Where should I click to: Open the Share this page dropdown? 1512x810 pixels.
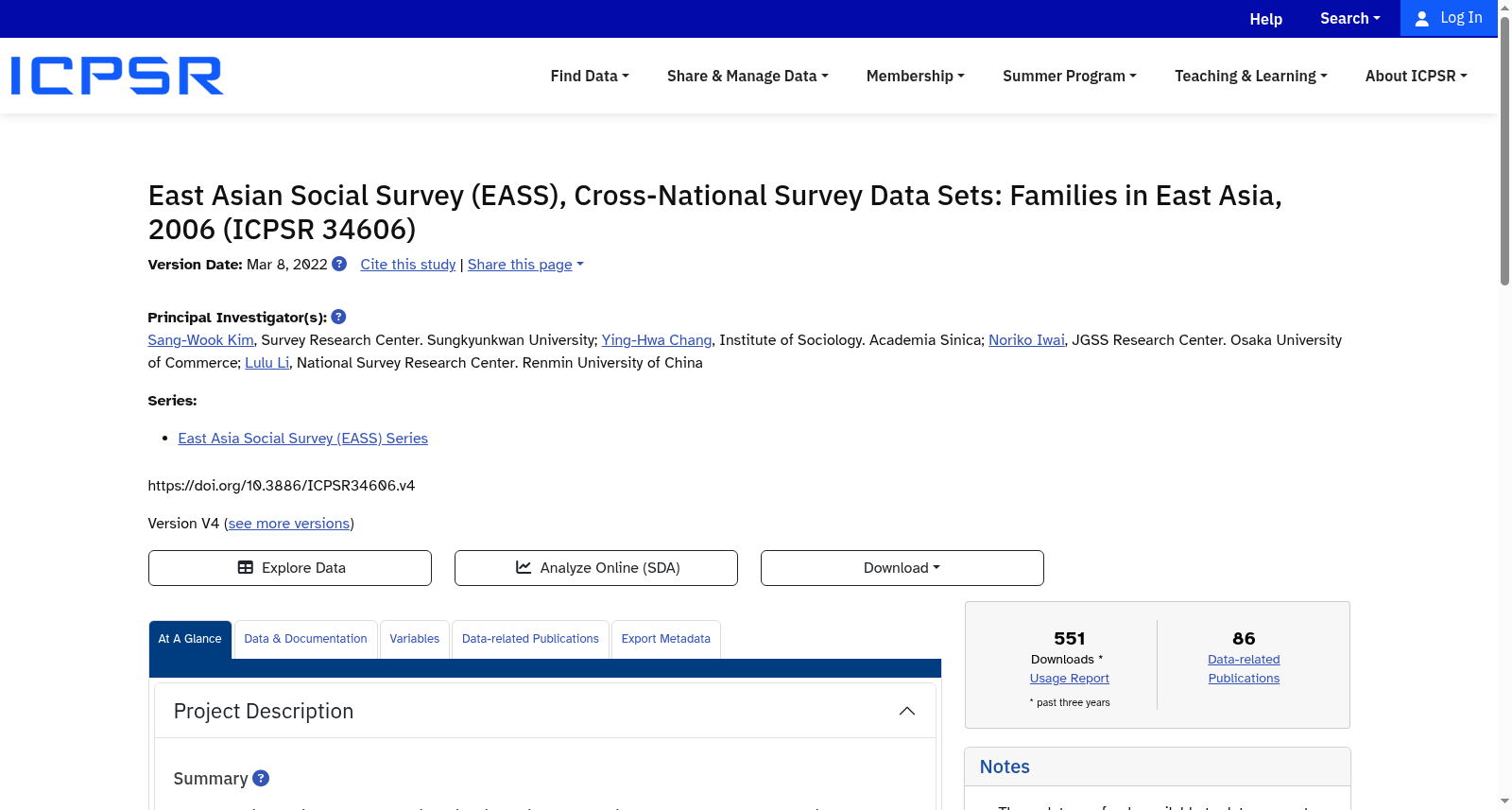[x=525, y=265]
